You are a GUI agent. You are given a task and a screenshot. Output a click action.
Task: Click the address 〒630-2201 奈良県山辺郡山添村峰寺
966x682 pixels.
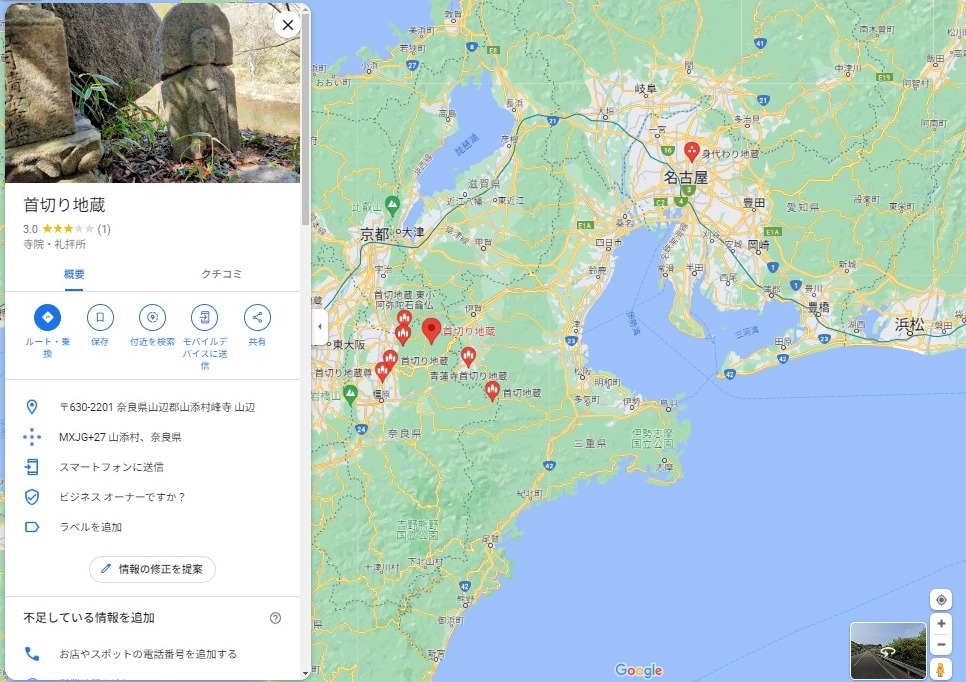157,407
